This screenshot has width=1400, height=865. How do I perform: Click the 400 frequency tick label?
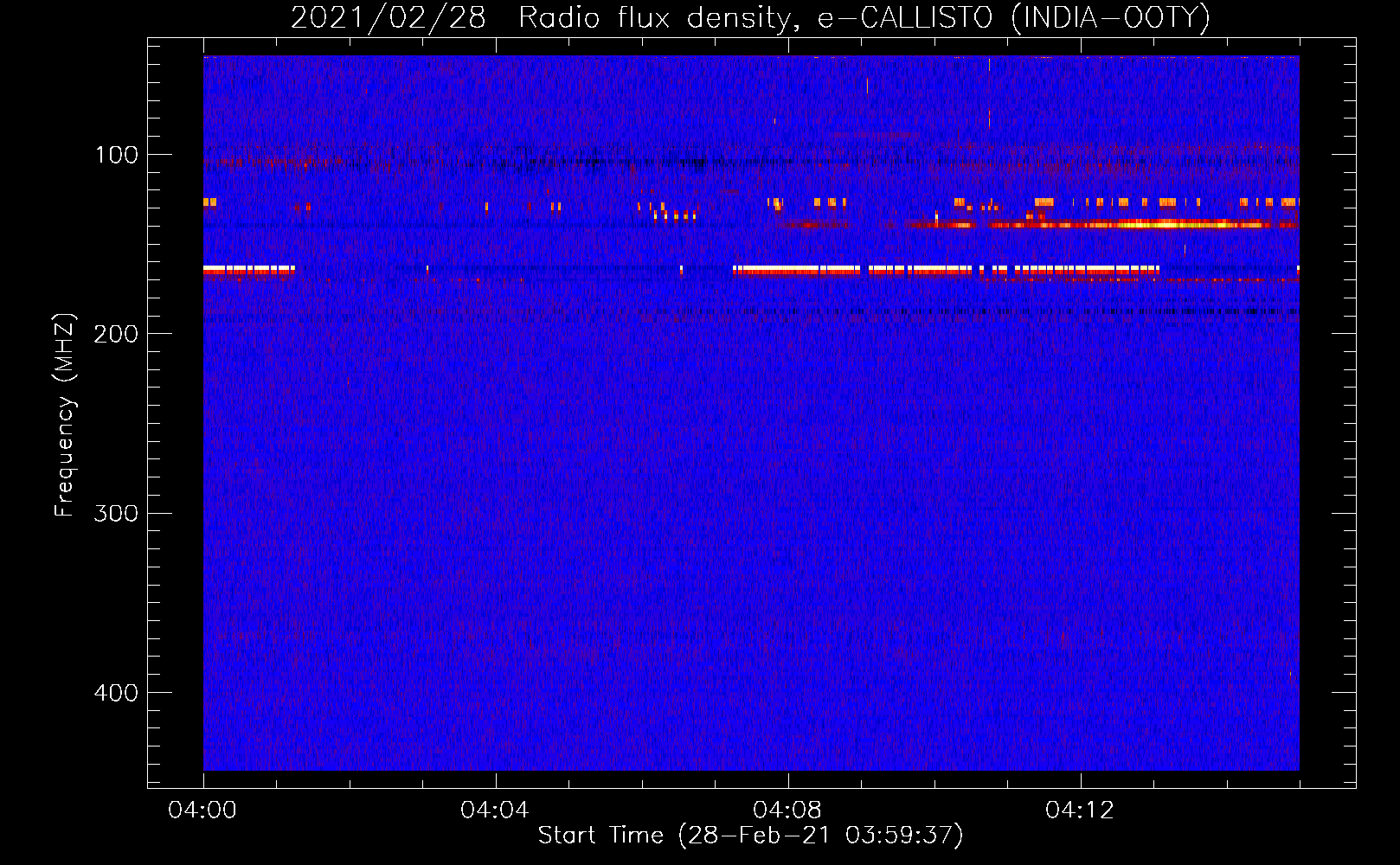click(116, 693)
